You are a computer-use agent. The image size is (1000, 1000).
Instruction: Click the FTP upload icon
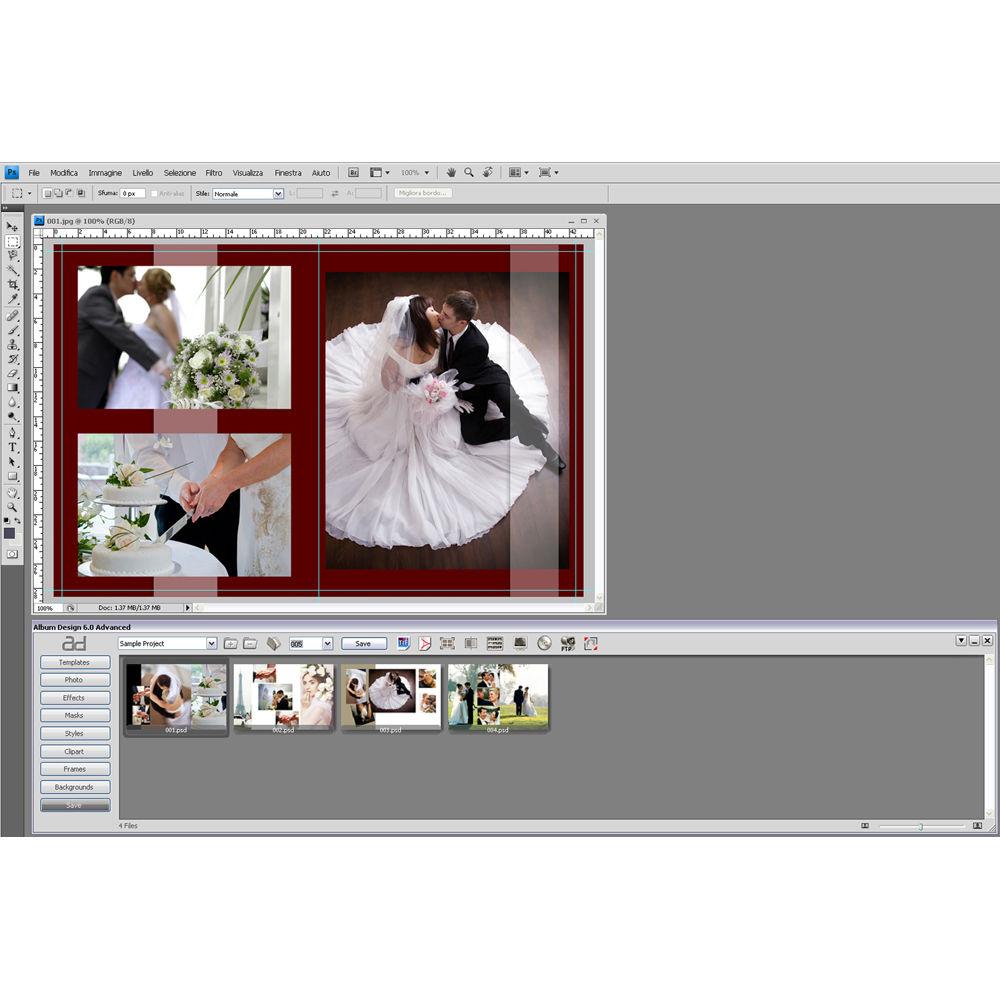click(x=567, y=643)
